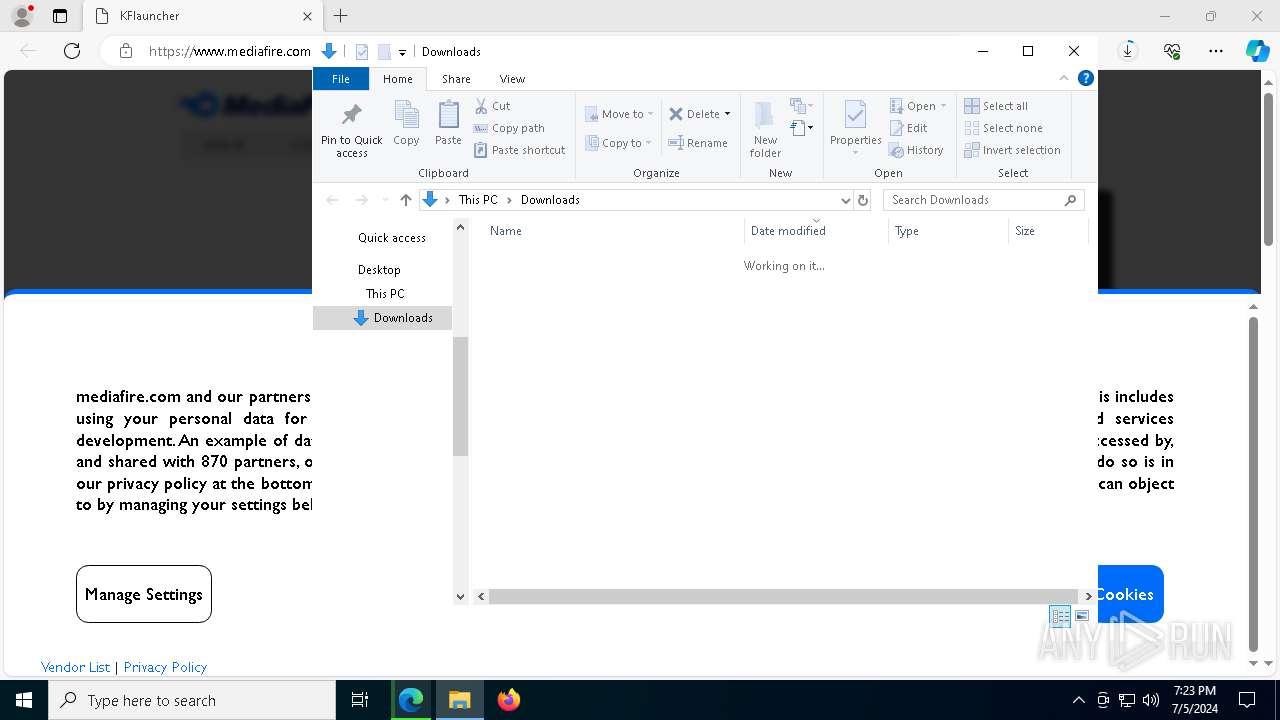1280x720 pixels.
Task: Open Explorer Help question mark icon
Action: click(1085, 78)
